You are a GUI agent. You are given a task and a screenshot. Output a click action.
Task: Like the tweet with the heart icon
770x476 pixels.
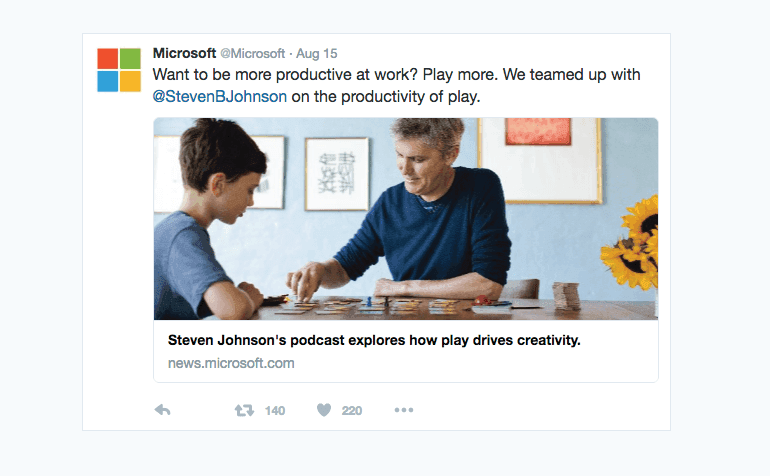click(x=324, y=410)
